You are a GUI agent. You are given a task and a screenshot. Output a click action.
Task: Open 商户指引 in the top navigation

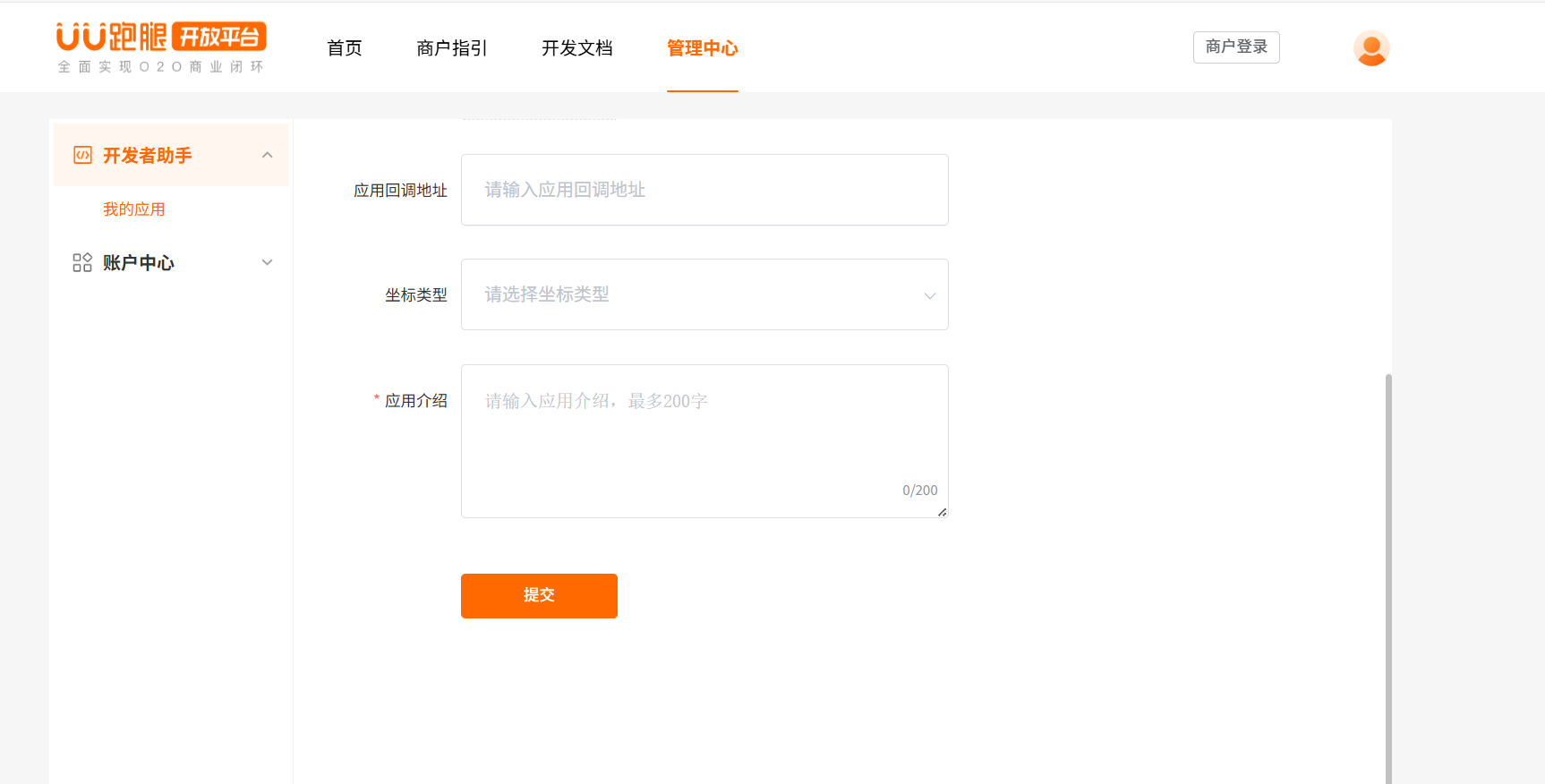pos(452,48)
